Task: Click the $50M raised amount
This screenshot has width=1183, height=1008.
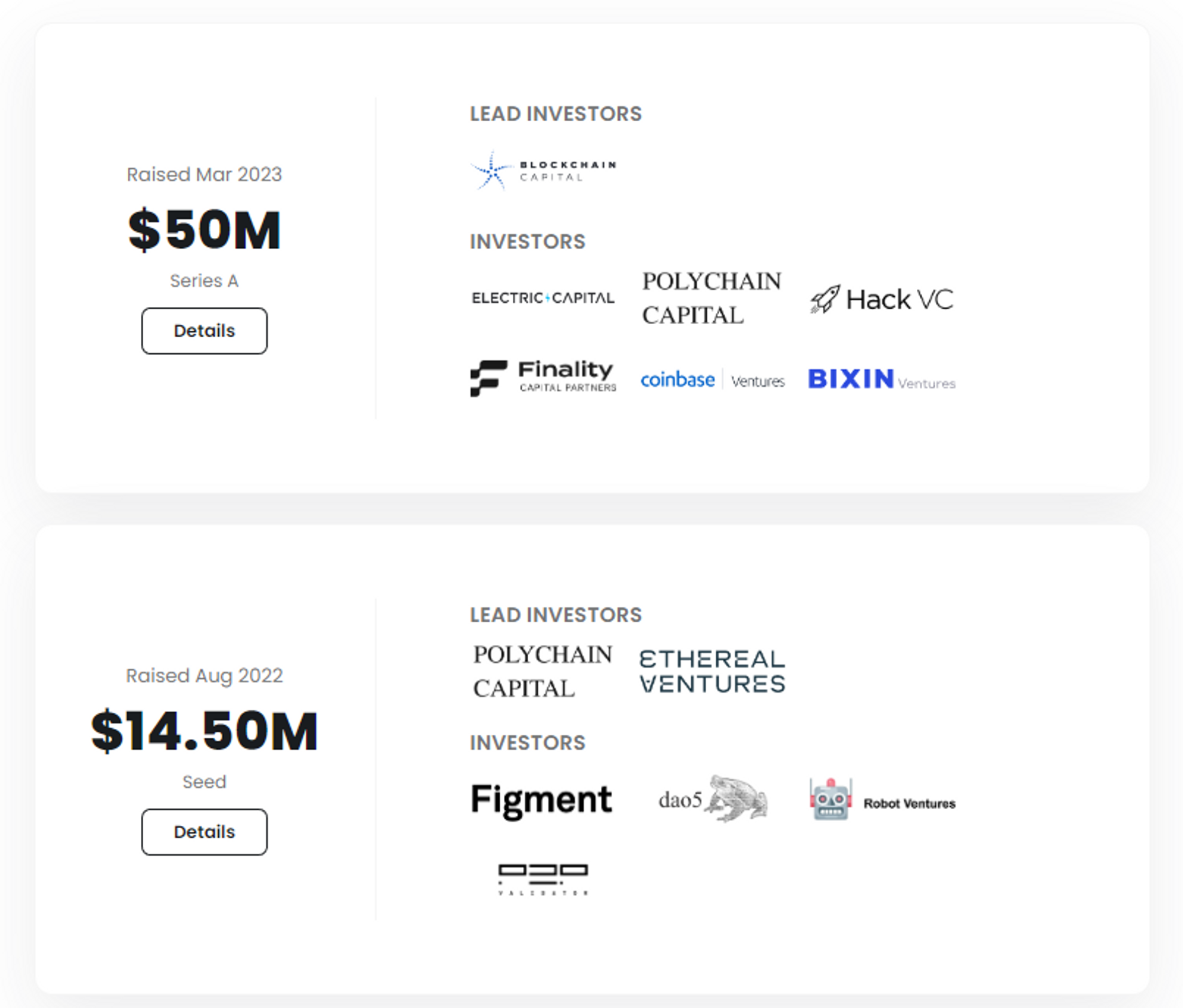Action: 204,230
